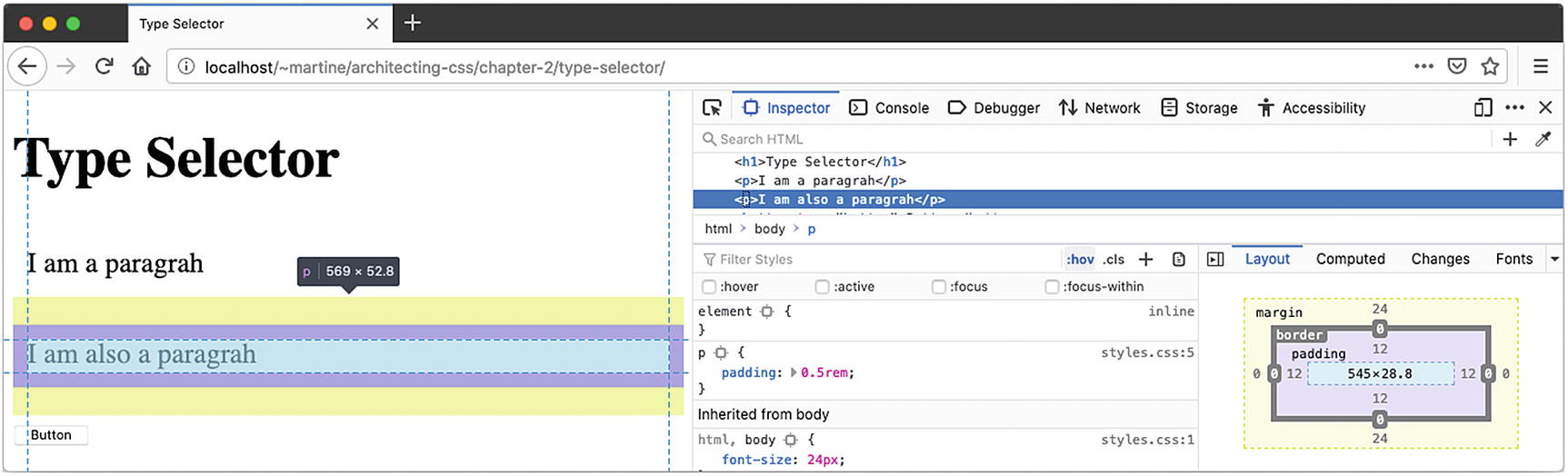Screen dimensions: 1568x476
Task: Enable the :hover pseudo-class checkbox
Action: pyautogui.click(x=709, y=287)
